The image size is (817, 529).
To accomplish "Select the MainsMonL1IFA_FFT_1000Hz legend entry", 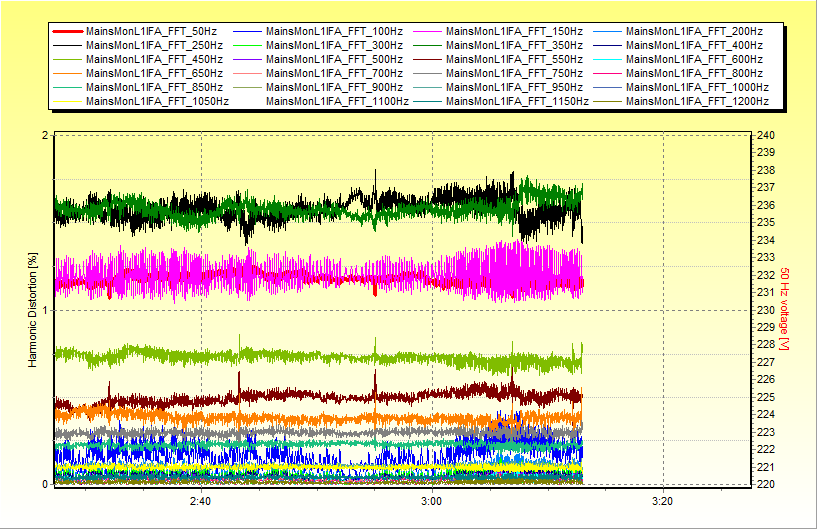I will click(x=697, y=88).
